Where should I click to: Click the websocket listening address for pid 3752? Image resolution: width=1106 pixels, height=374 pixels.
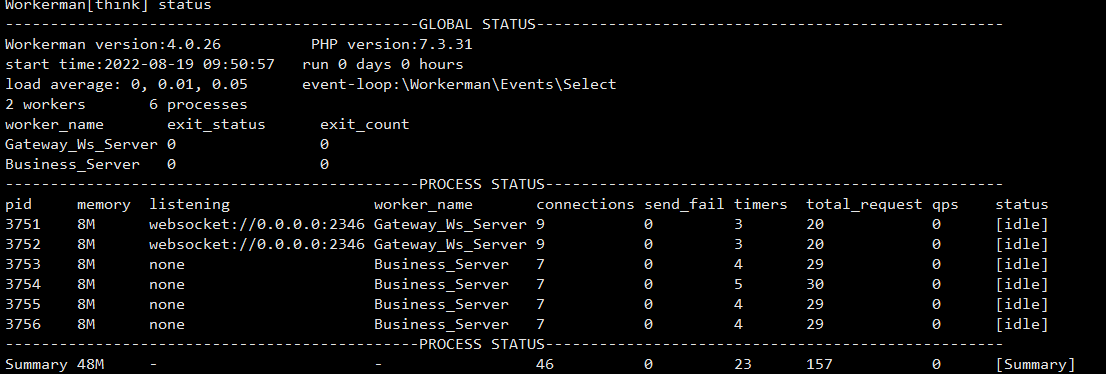257,244
